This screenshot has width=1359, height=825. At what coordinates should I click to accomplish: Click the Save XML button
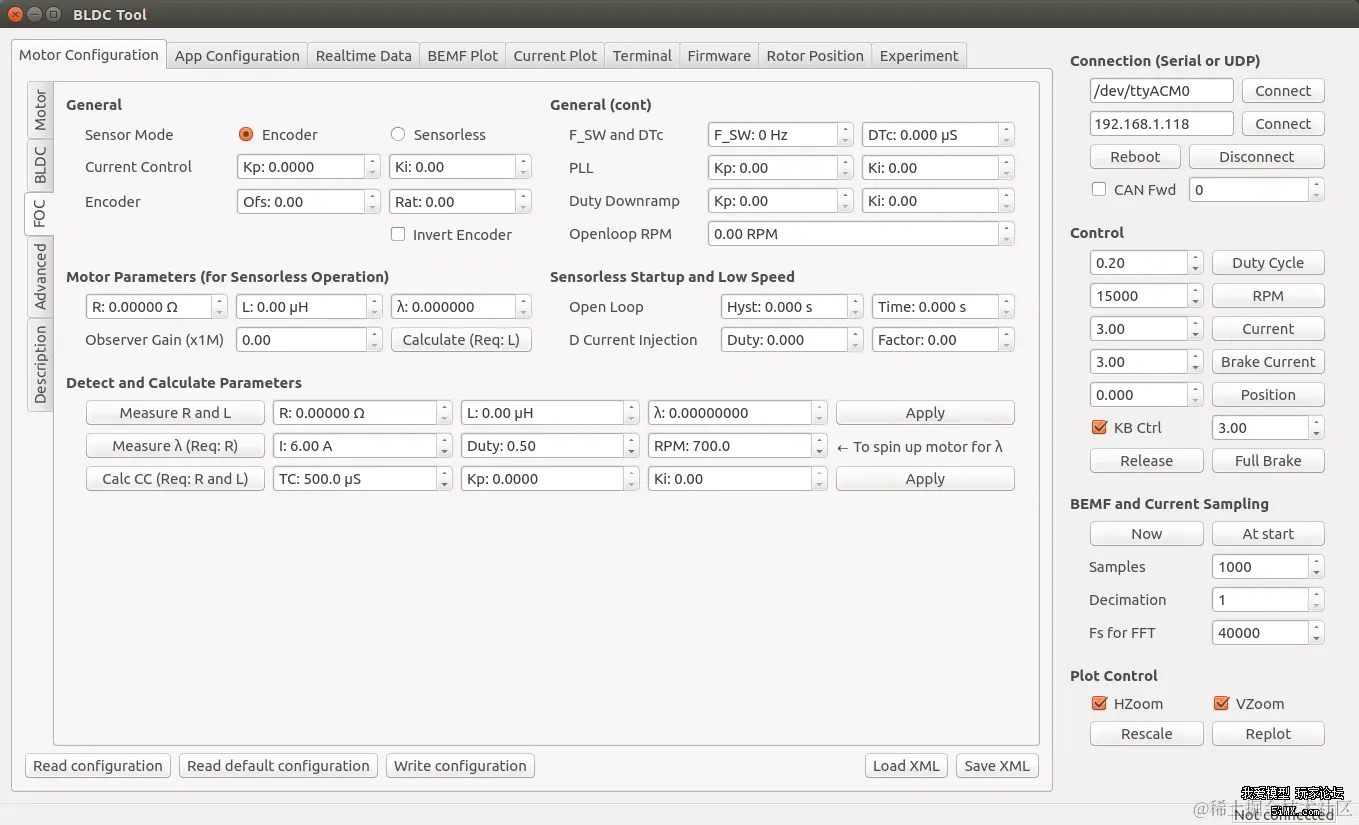997,766
